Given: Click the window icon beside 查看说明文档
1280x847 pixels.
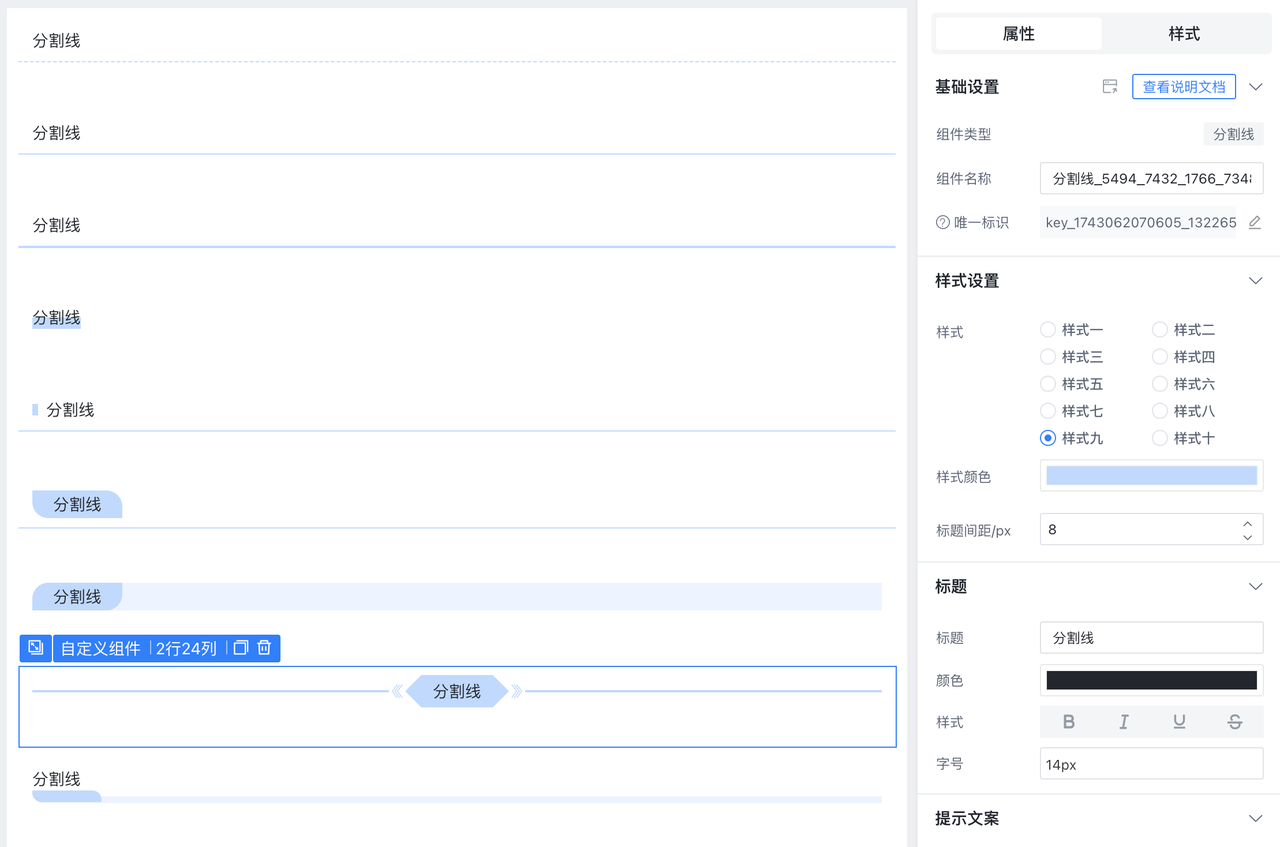Looking at the screenshot, I should [1110, 87].
